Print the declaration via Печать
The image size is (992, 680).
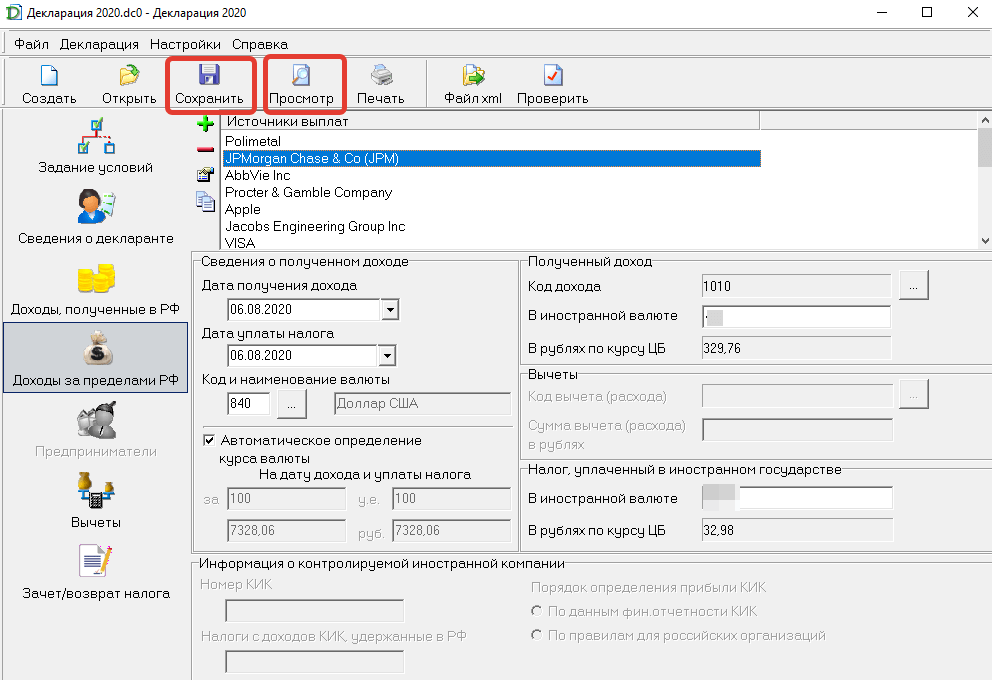(381, 84)
